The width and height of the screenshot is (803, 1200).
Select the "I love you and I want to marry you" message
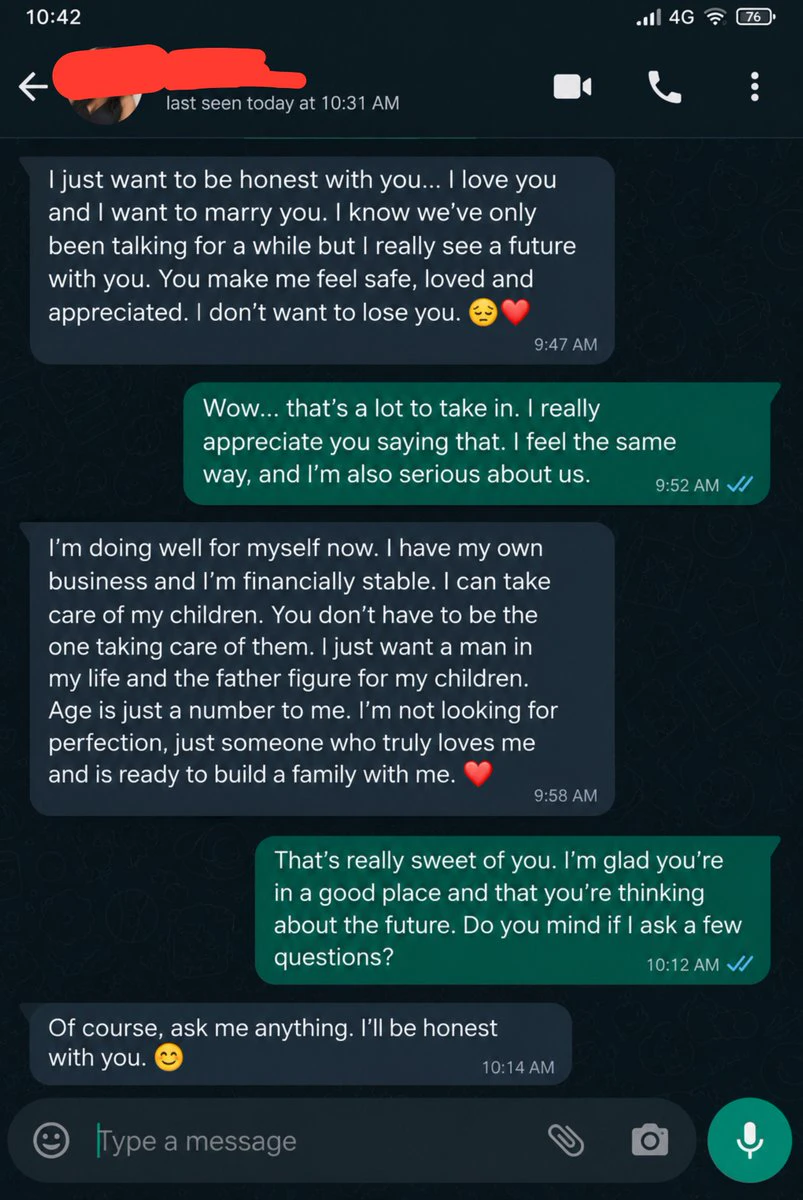pos(322,260)
